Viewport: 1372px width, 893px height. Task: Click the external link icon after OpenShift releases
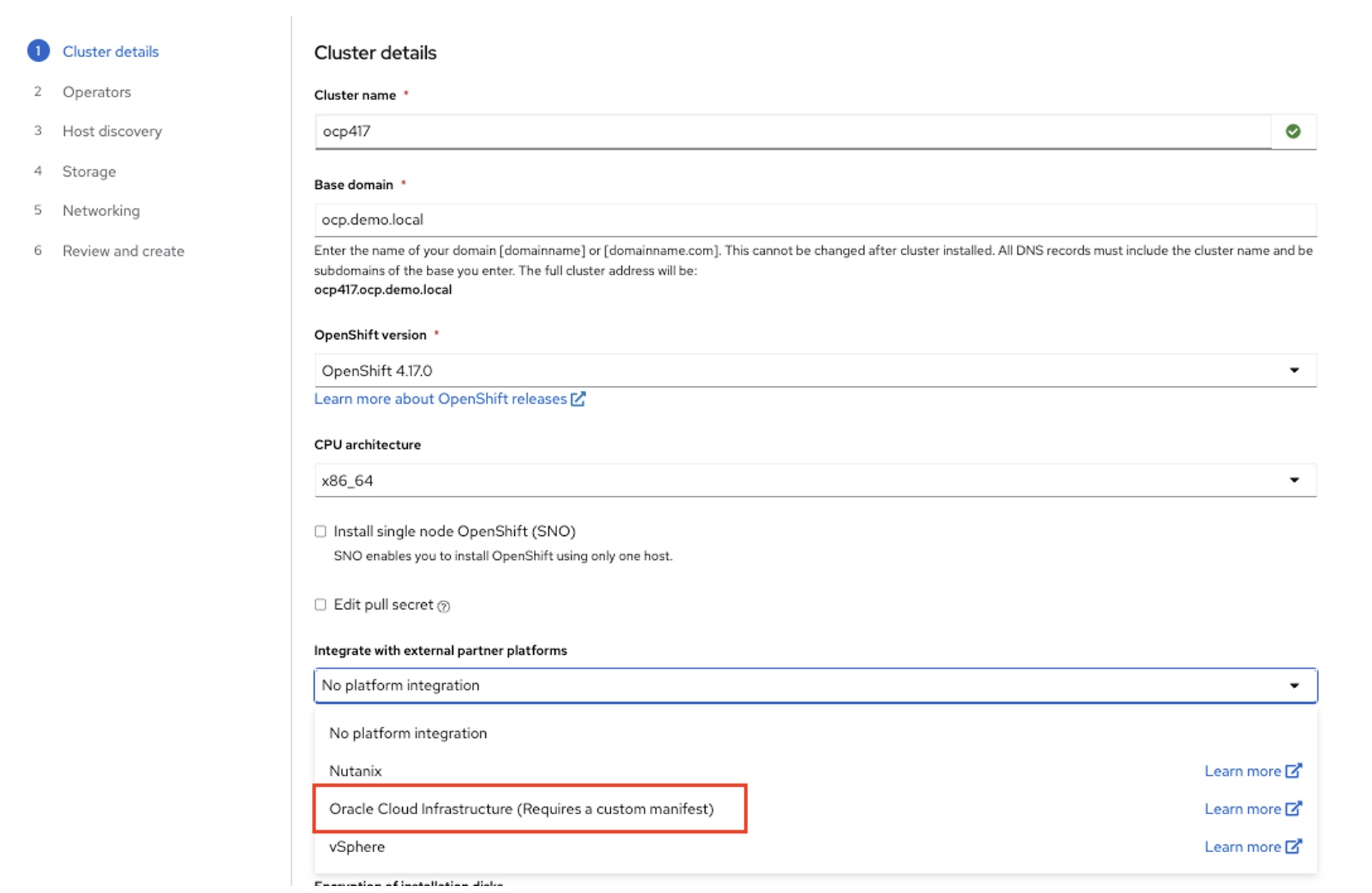click(578, 399)
